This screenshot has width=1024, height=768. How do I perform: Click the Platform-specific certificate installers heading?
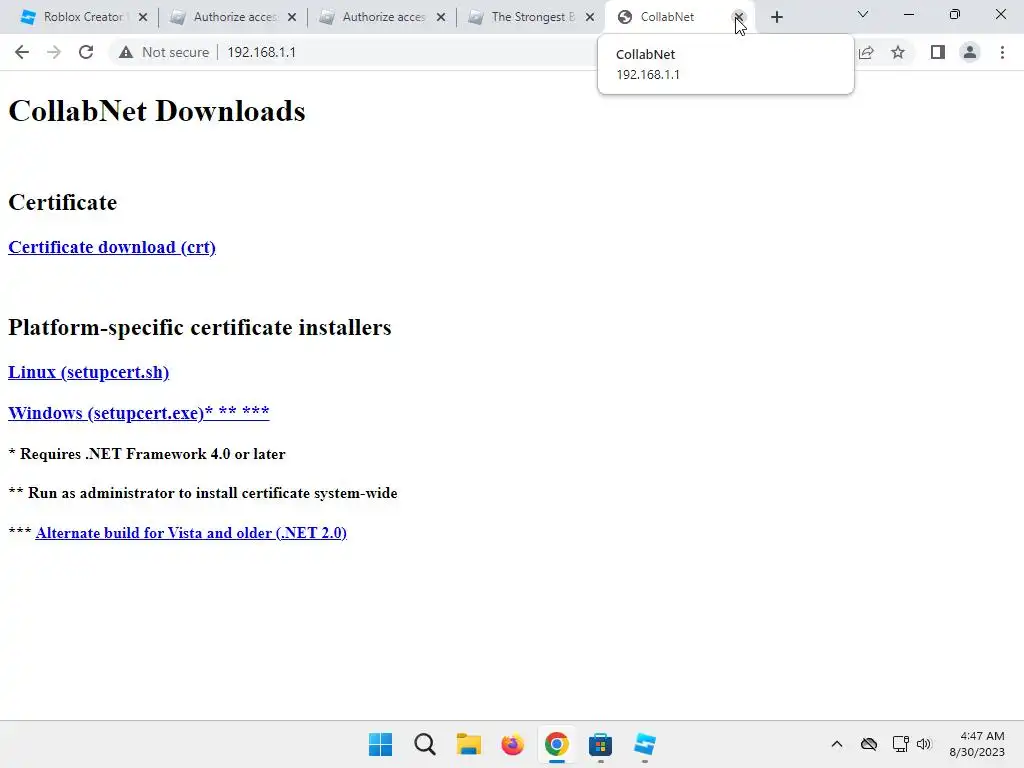click(x=200, y=327)
